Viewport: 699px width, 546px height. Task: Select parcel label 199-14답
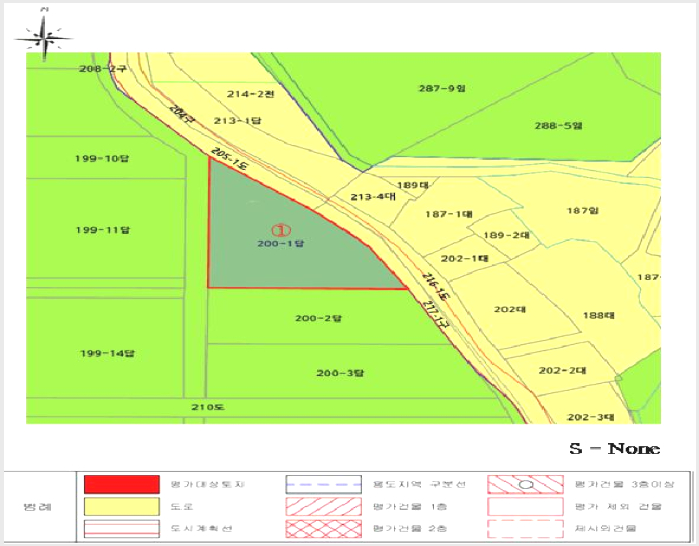point(107,353)
